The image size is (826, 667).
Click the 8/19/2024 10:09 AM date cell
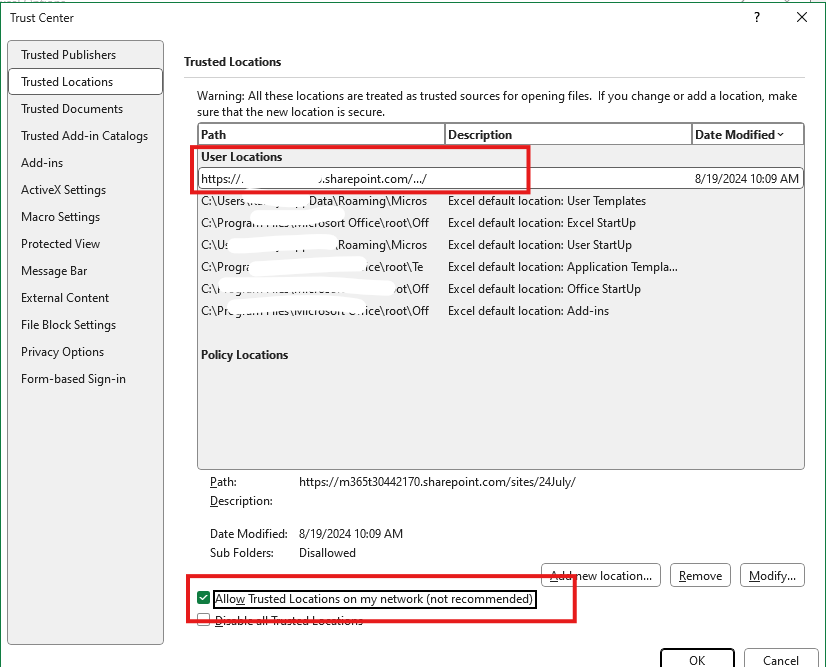(x=746, y=179)
